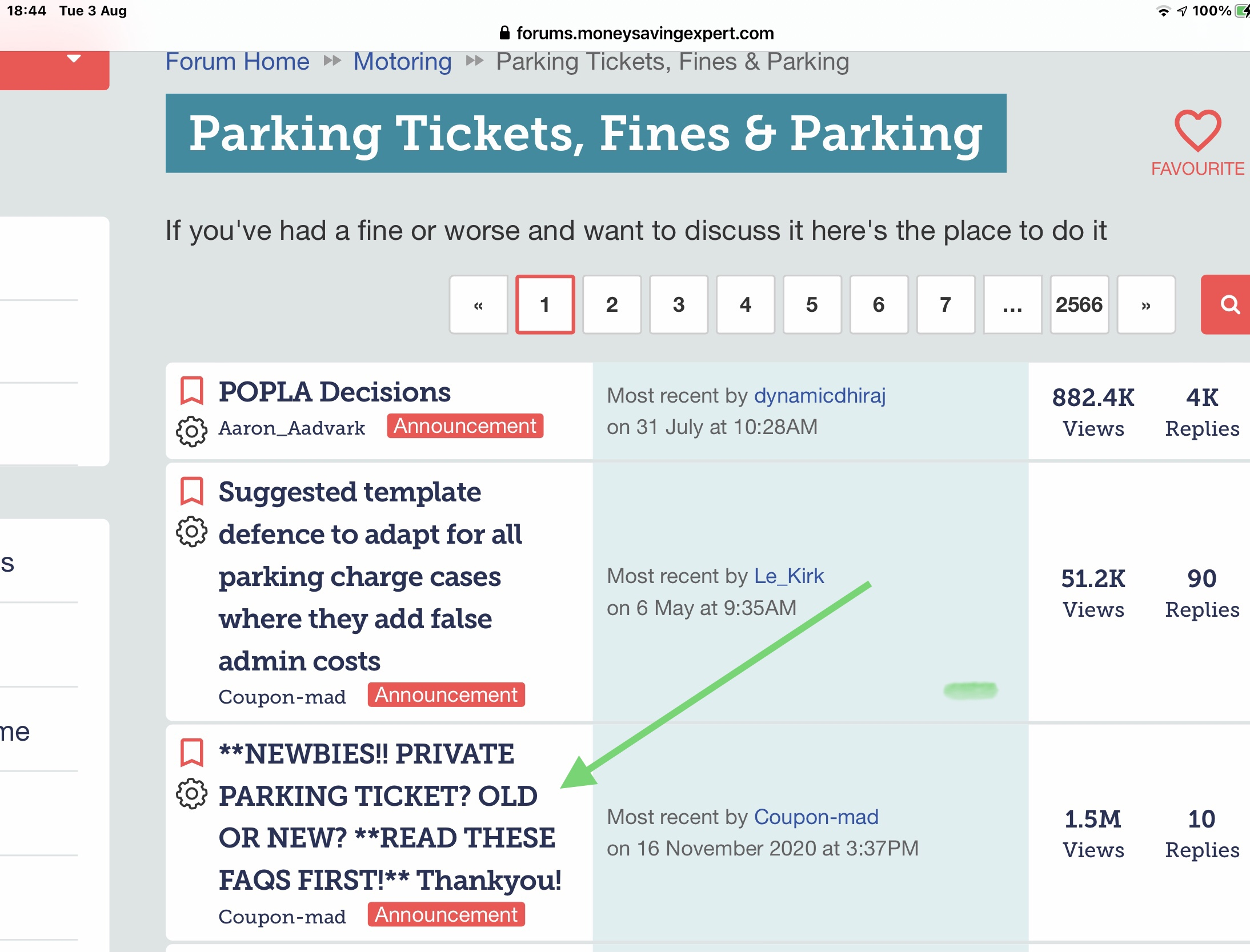View dynamicdhiraj's user profile
1250x952 pixels.
pos(819,396)
